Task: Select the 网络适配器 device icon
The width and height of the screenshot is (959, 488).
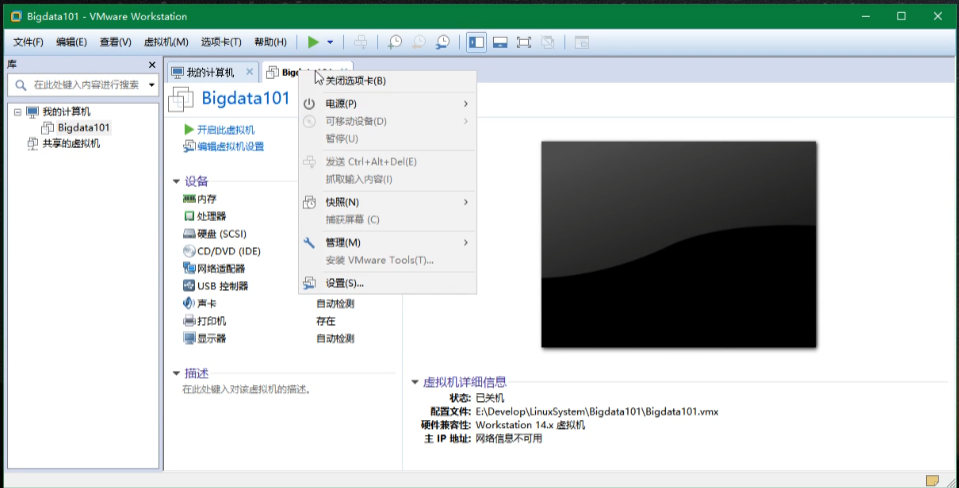Action: coord(189,268)
